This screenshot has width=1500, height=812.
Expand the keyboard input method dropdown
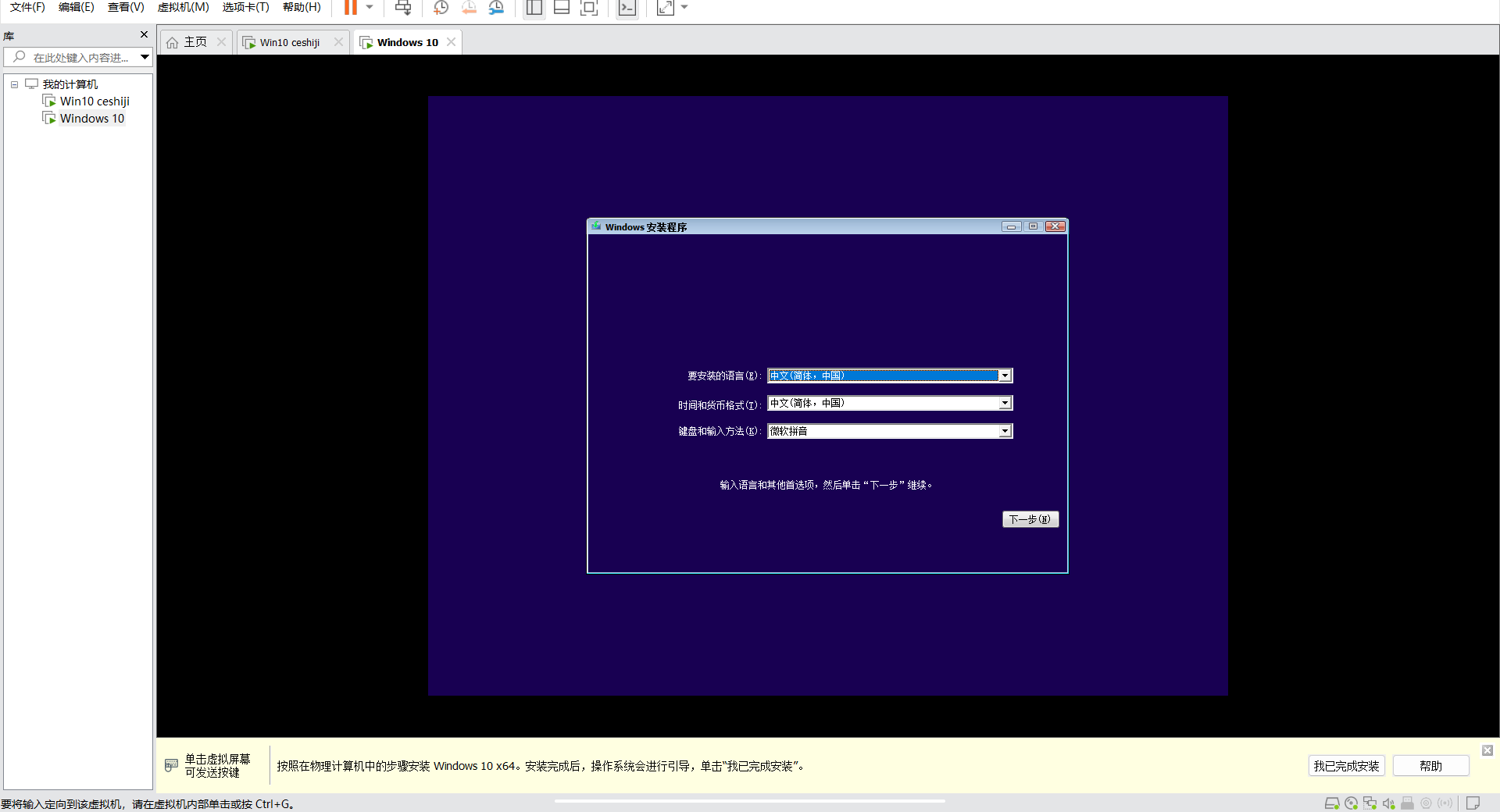pyautogui.click(x=1005, y=431)
